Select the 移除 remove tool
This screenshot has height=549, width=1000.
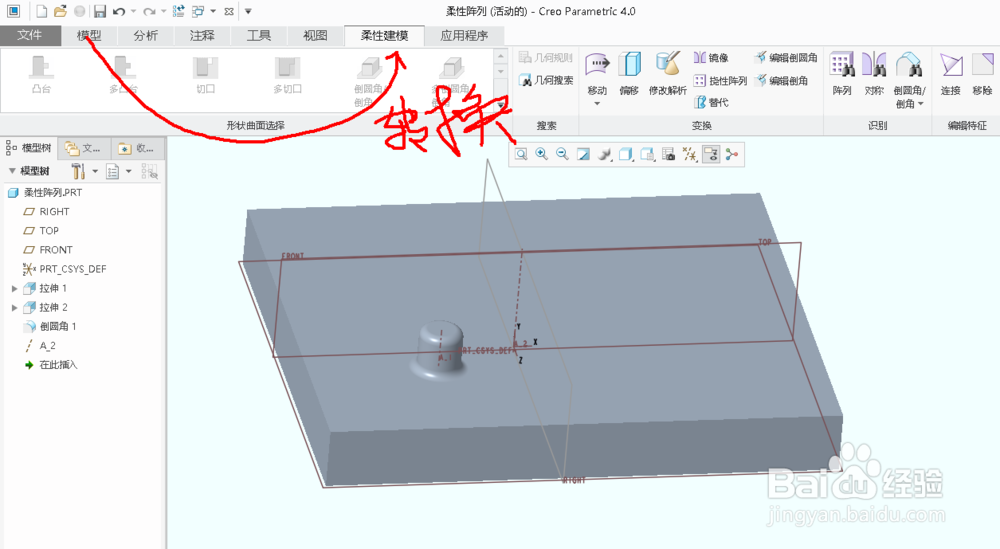pos(983,73)
